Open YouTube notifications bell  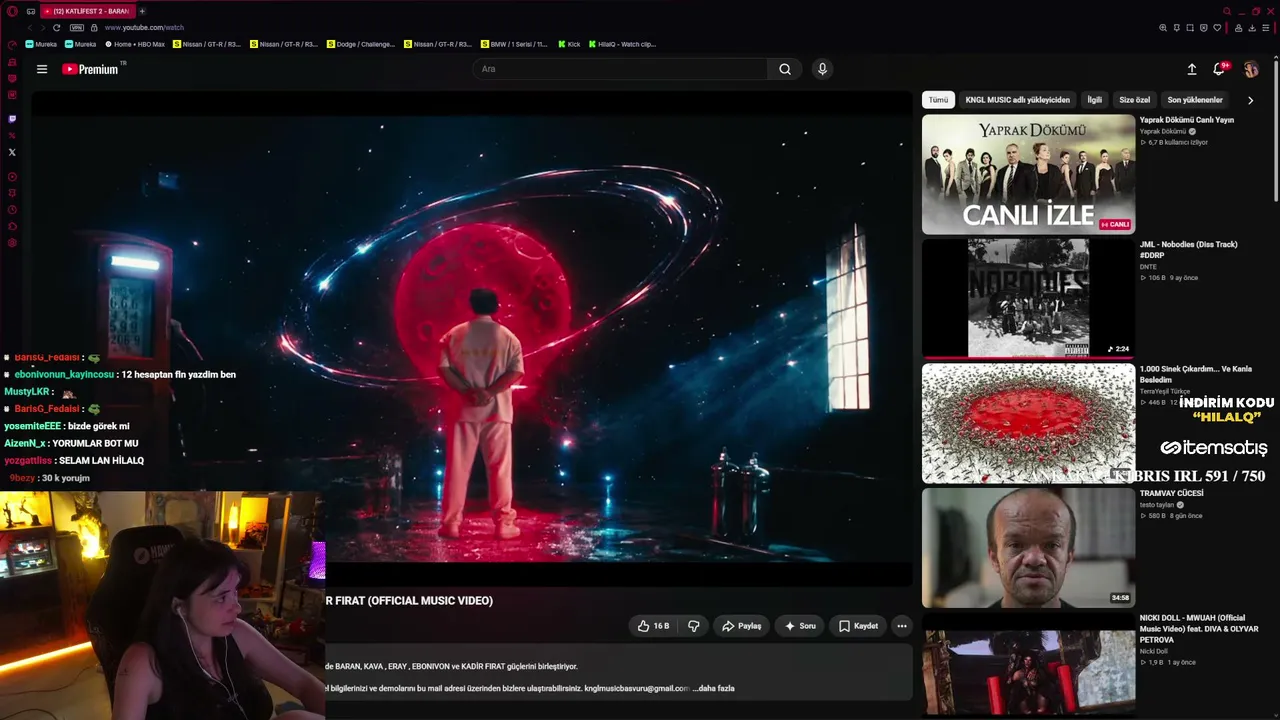(x=1219, y=69)
